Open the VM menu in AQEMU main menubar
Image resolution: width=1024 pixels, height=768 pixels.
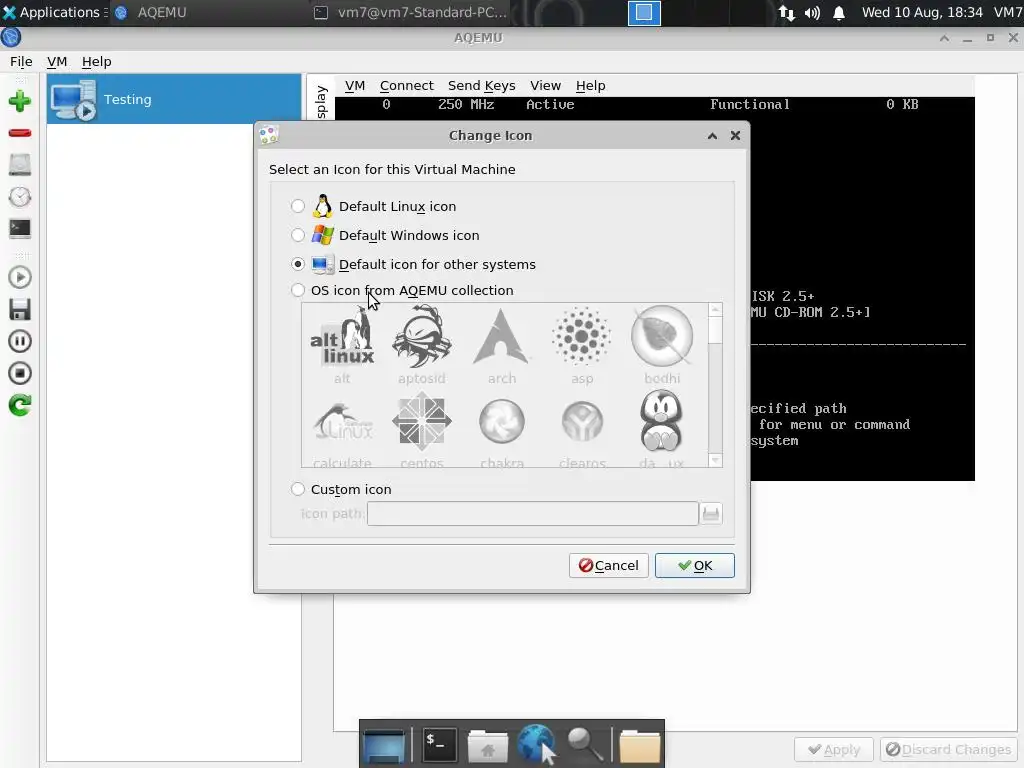[57, 61]
